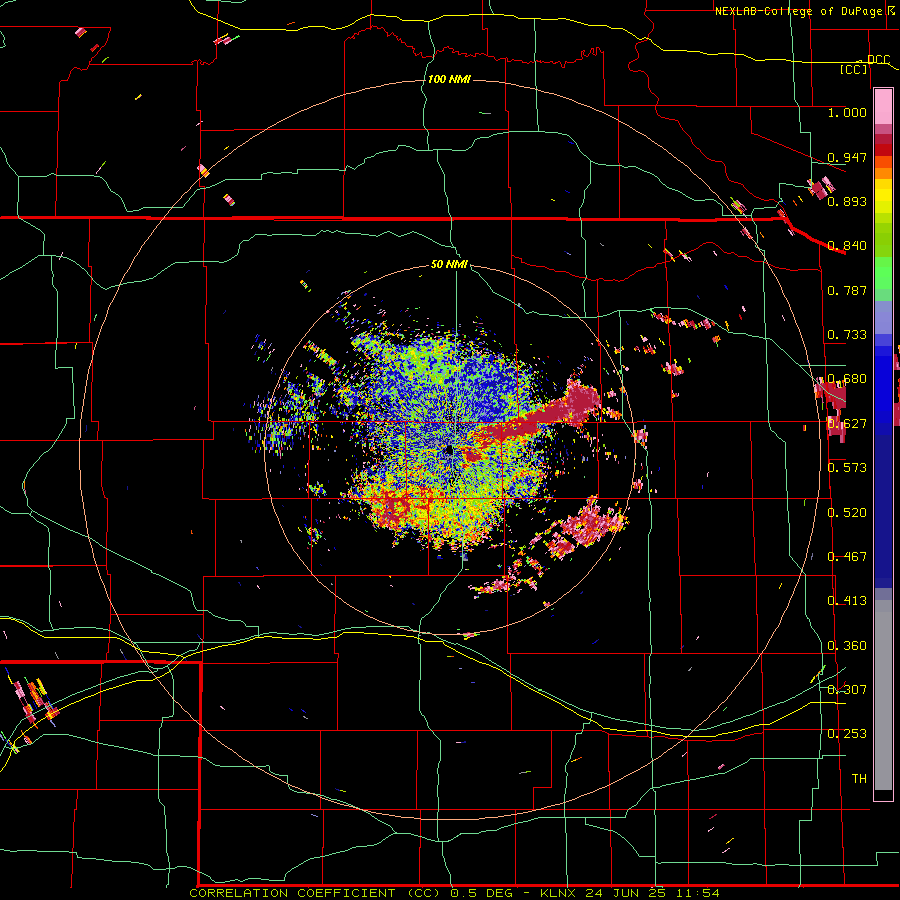Select the 0.947 scale value
This screenshot has width=900, height=900.
[847, 157]
